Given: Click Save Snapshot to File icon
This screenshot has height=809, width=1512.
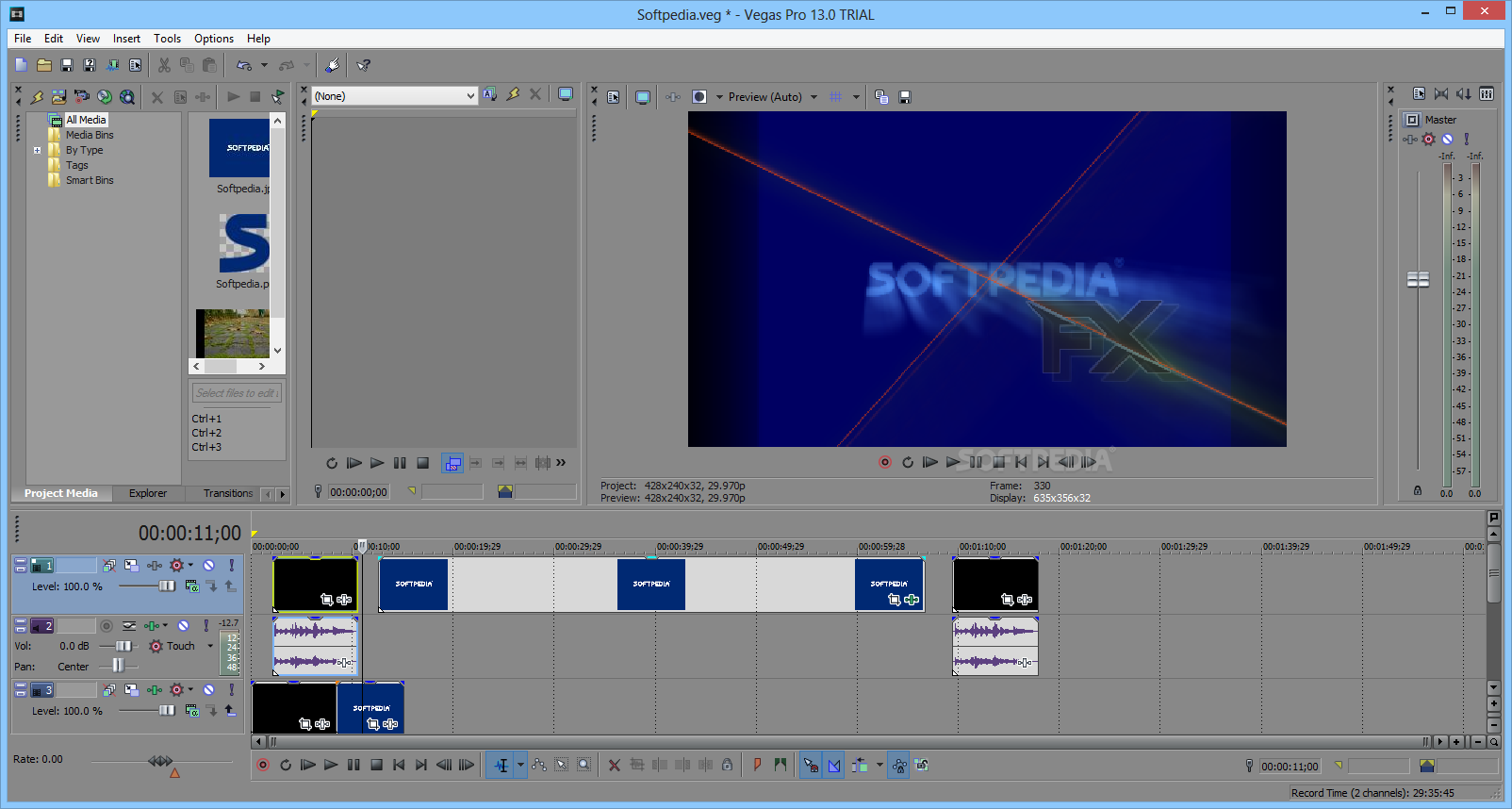Looking at the screenshot, I should 905,97.
